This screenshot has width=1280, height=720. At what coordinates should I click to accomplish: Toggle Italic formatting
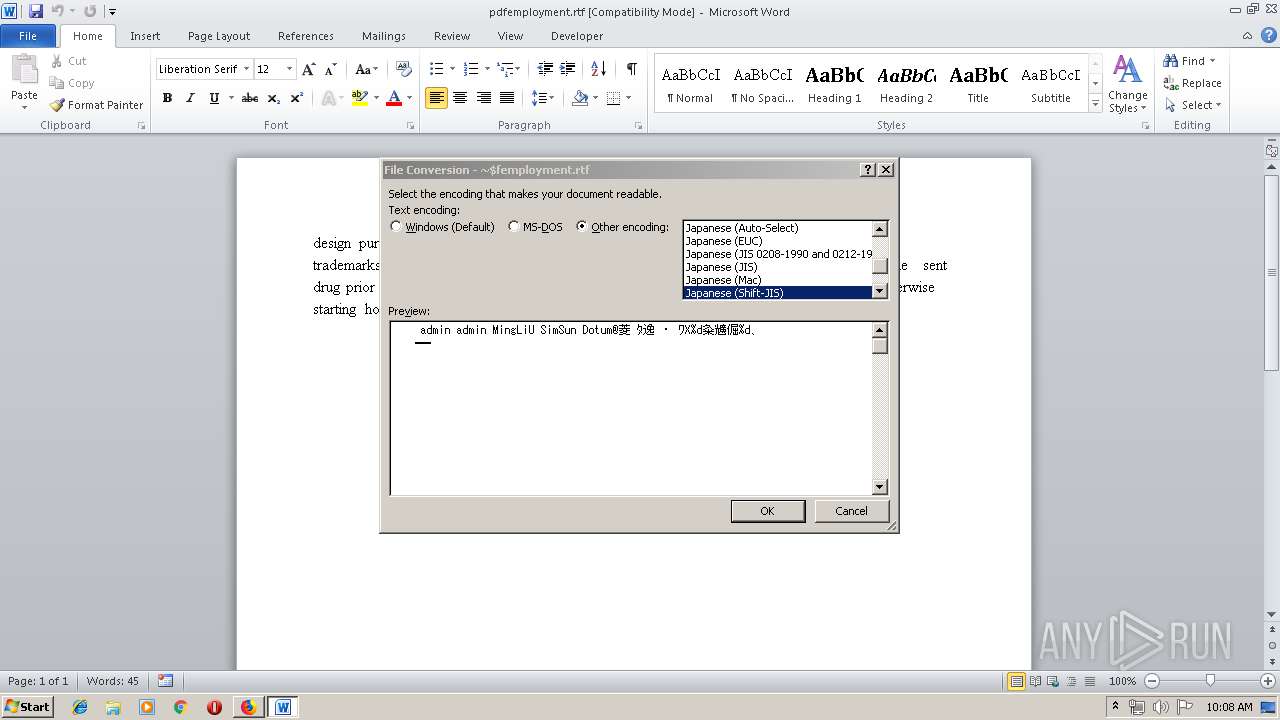pos(190,98)
